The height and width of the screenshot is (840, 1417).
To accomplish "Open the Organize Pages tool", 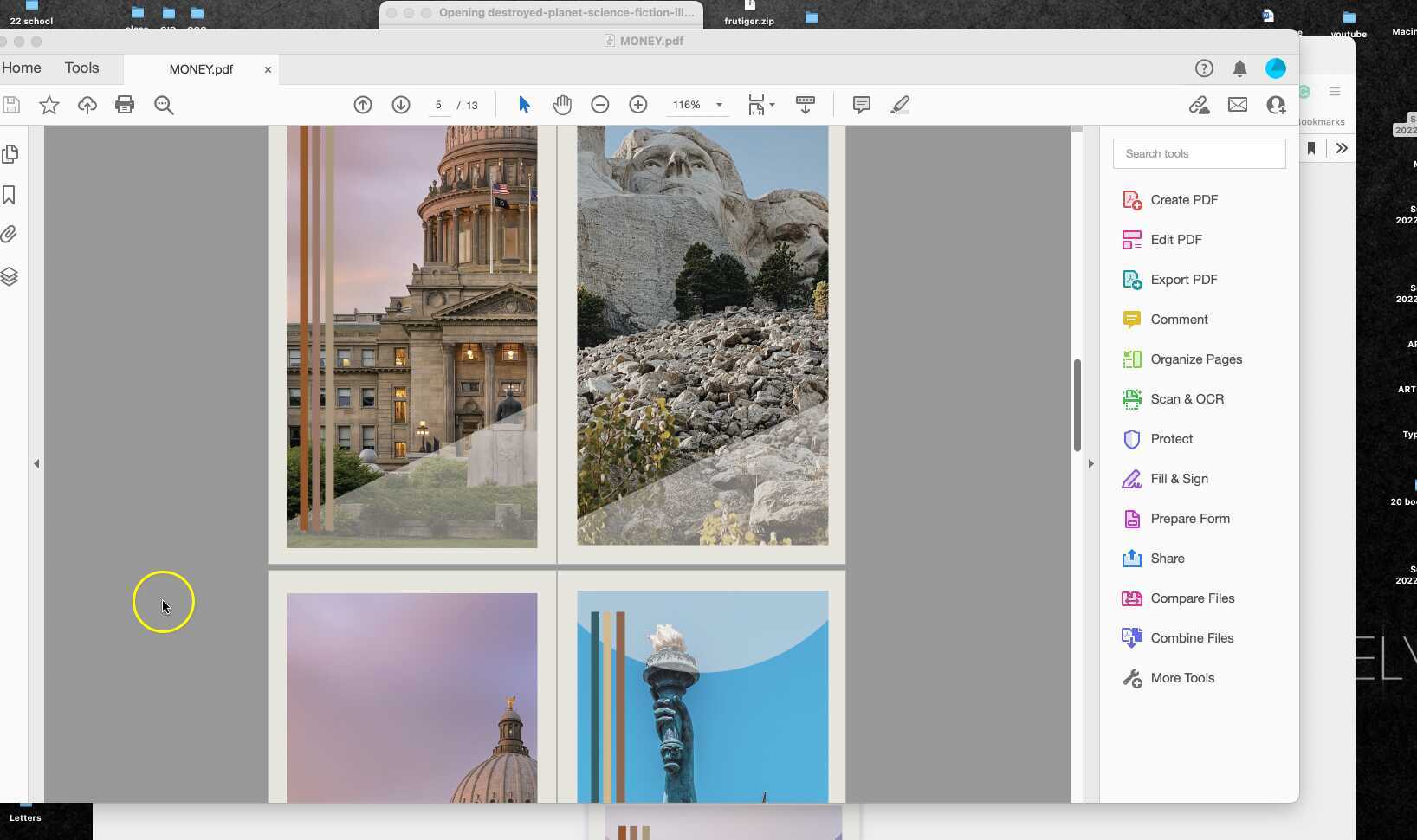I will point(1195,359).
